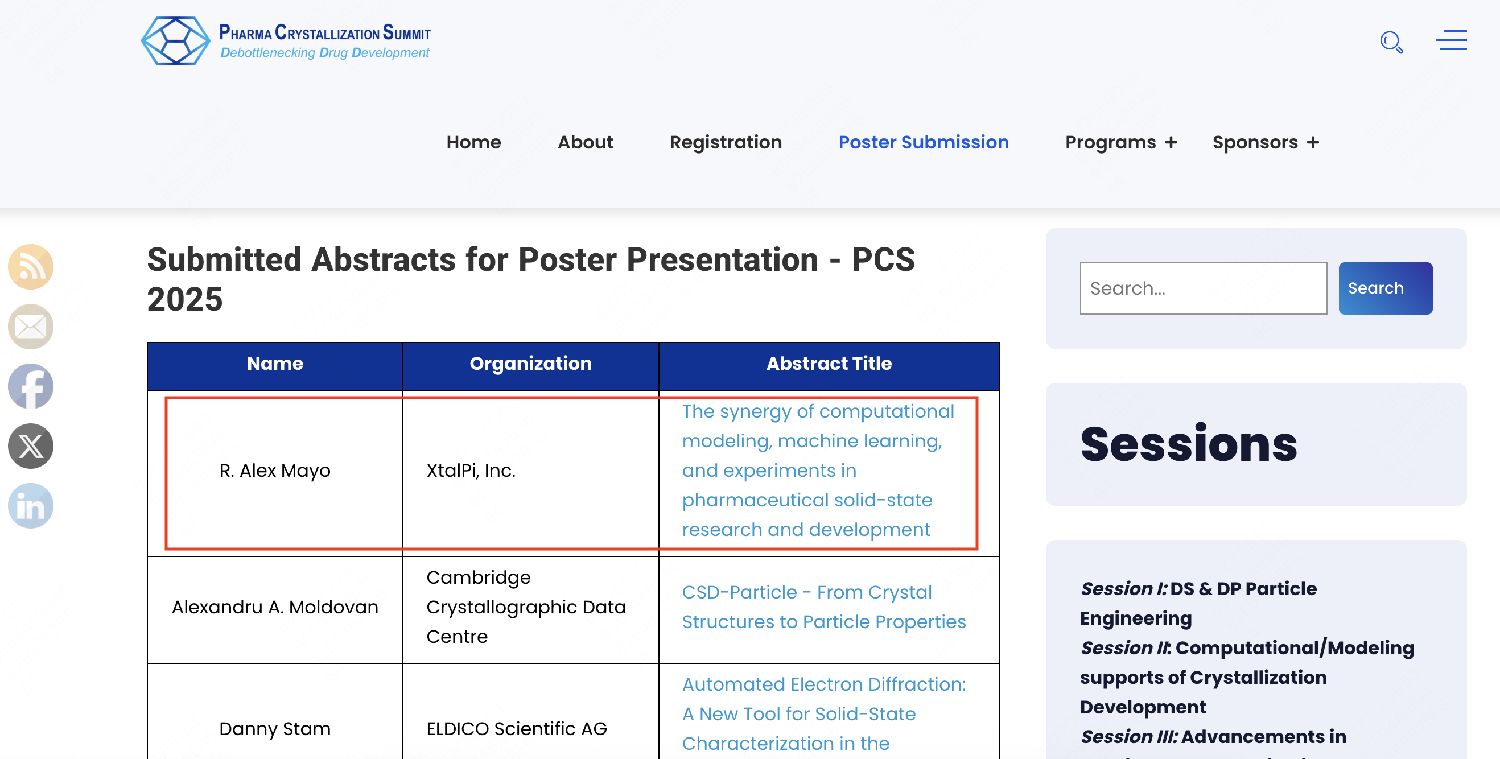The height and width of the screenshot is (759, 1500).
Task: Go to the Home menu item
Action: pos(474,142)
